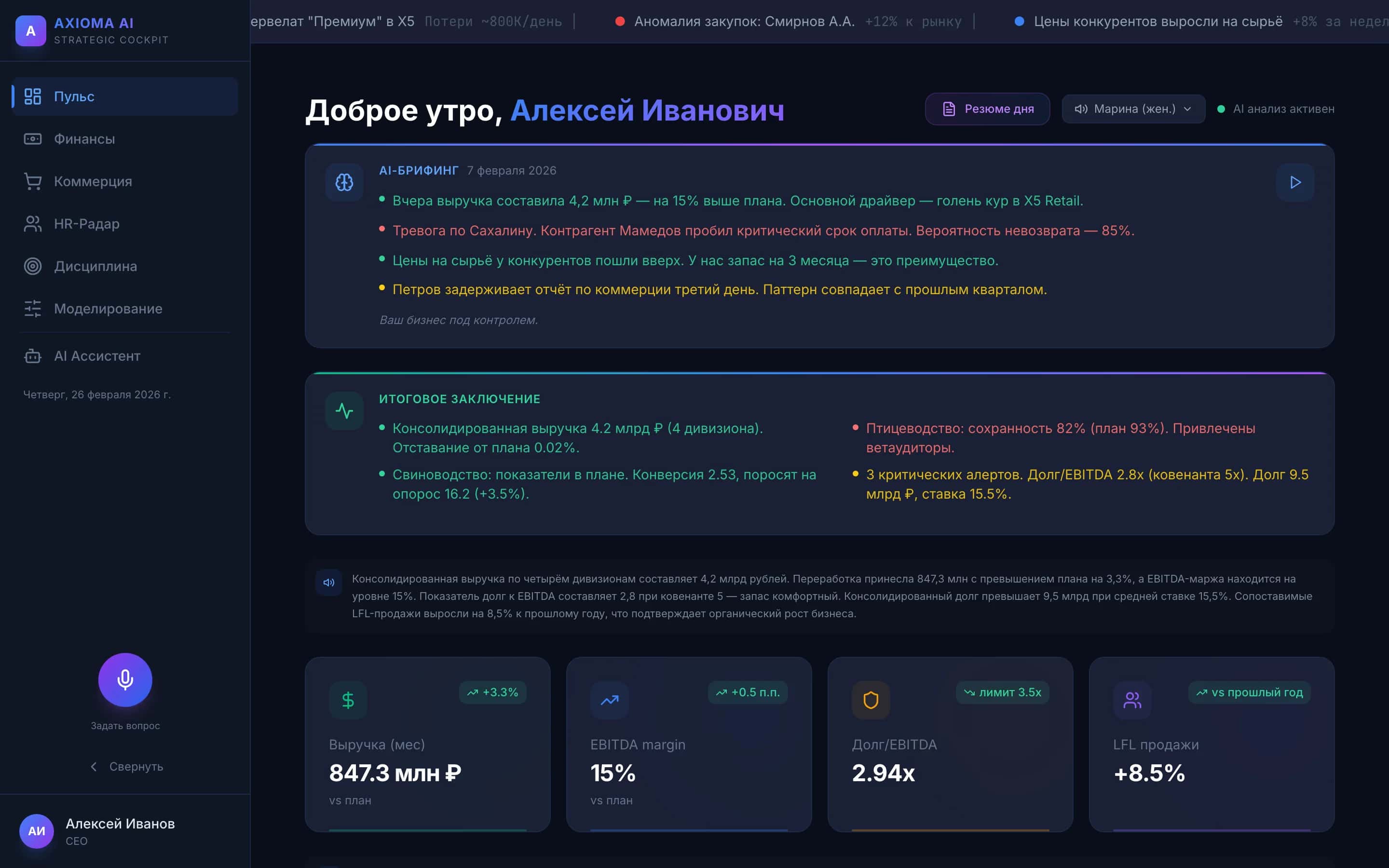Click the dollar icon on Выручка card
The image size is (1389, 868).
coord(348,700)
